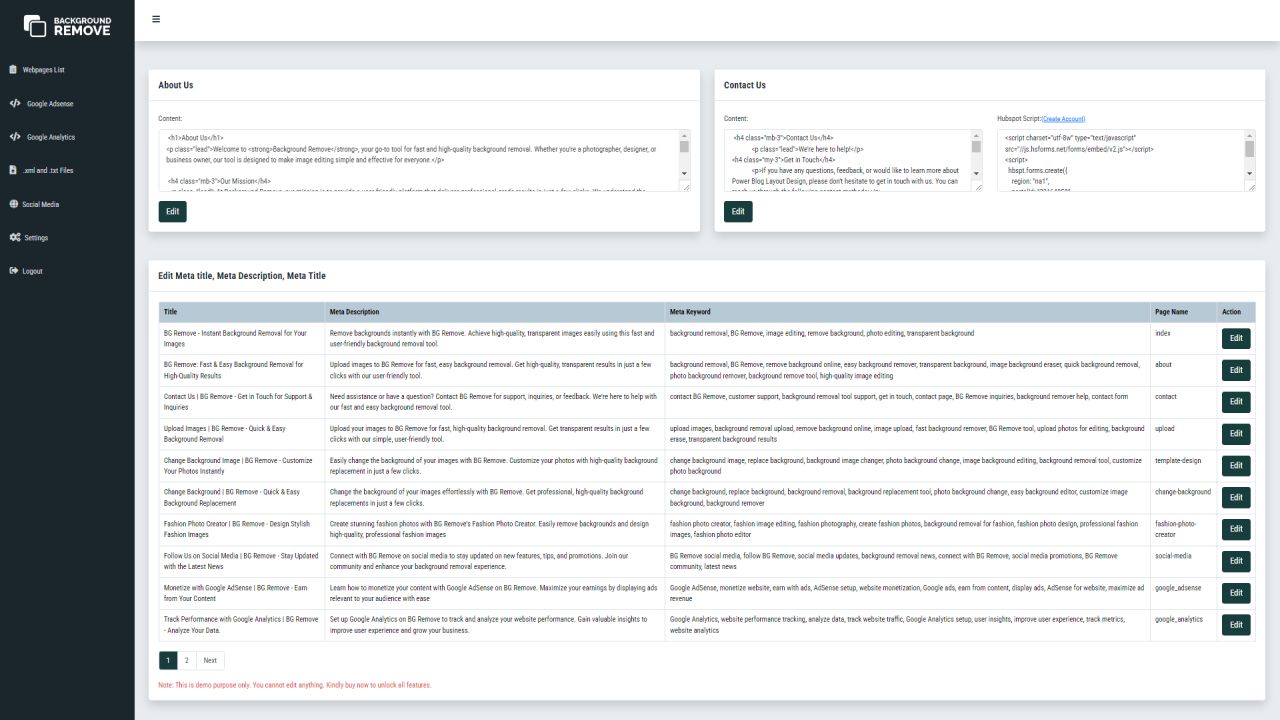Open the HubSpot Create Account link
The image size is (1280, 720).
click(x=1063, y=119)
